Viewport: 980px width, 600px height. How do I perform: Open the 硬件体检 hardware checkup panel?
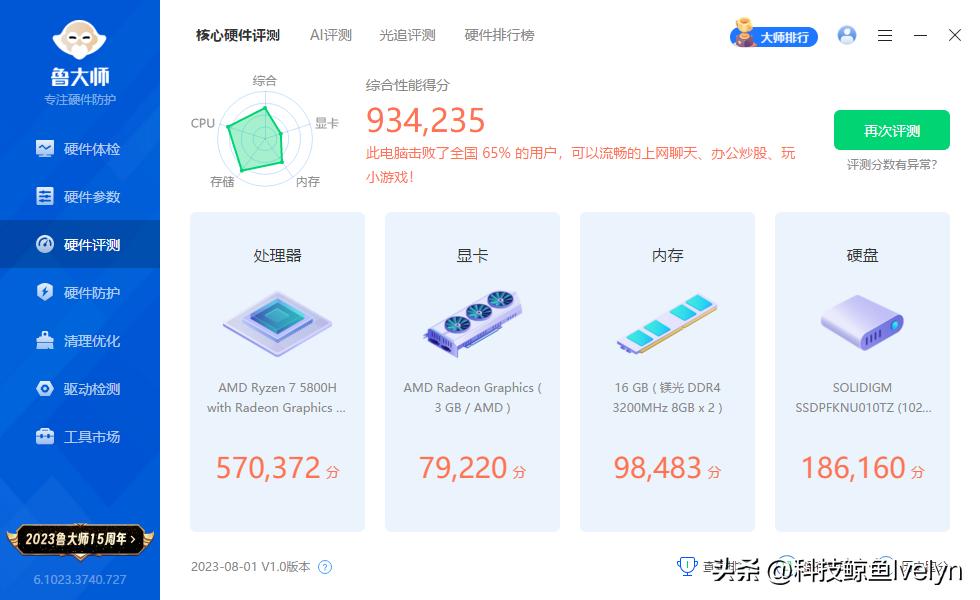(80, 148)
